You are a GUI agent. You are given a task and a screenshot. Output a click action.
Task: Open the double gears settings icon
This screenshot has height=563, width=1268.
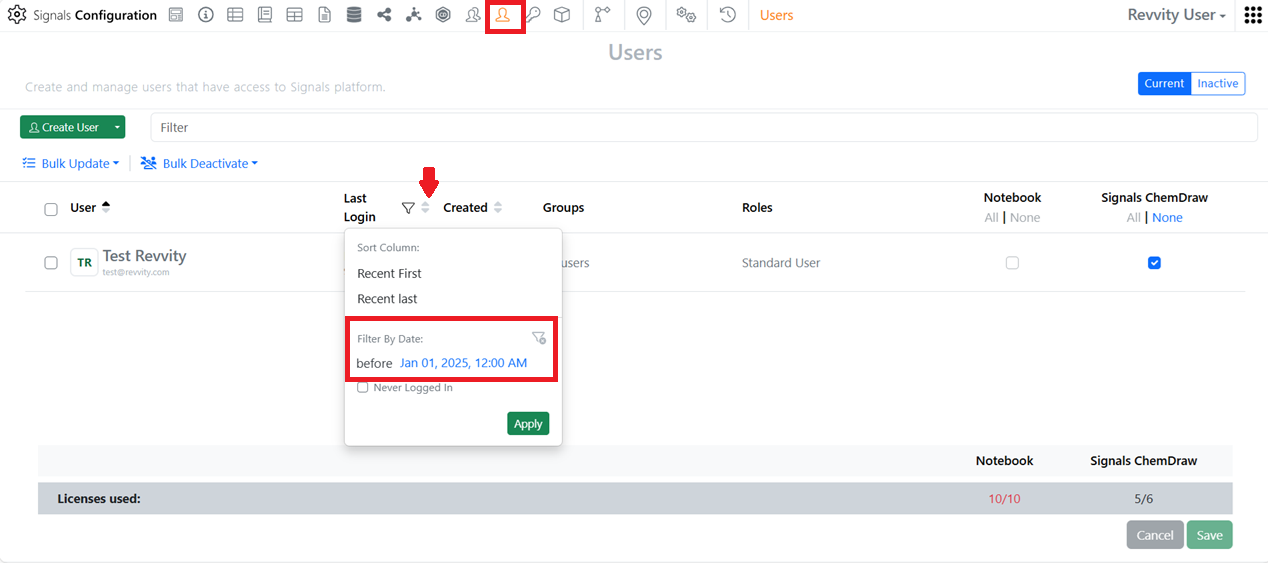click(x=686, y=15)
